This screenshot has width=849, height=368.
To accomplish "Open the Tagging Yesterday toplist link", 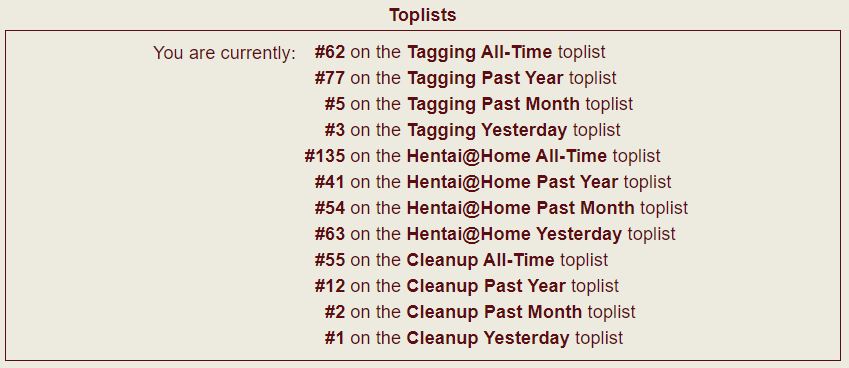I will (487, 130).
